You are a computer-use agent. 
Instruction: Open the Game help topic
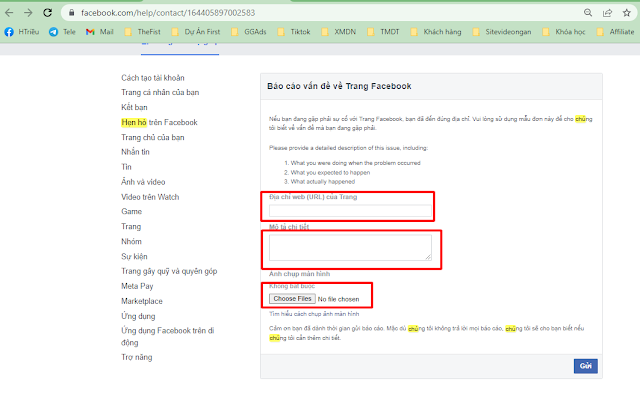[131, 211]
